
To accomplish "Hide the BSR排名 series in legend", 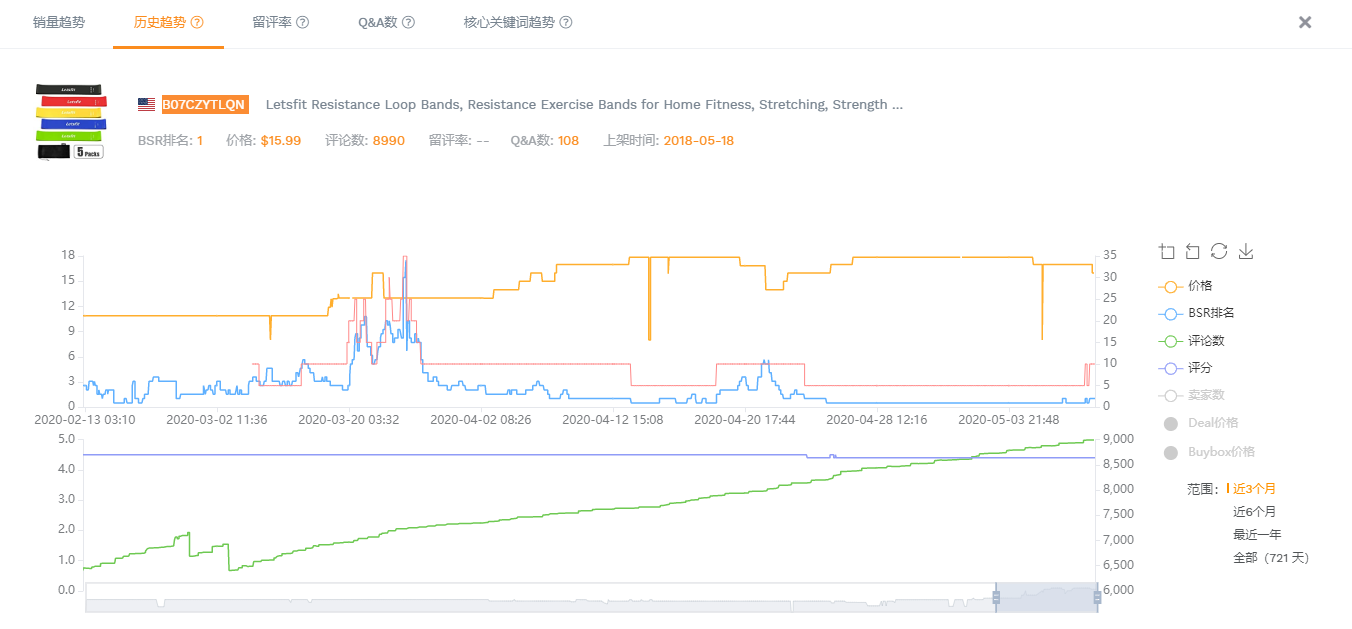I will click(1195, 313).
